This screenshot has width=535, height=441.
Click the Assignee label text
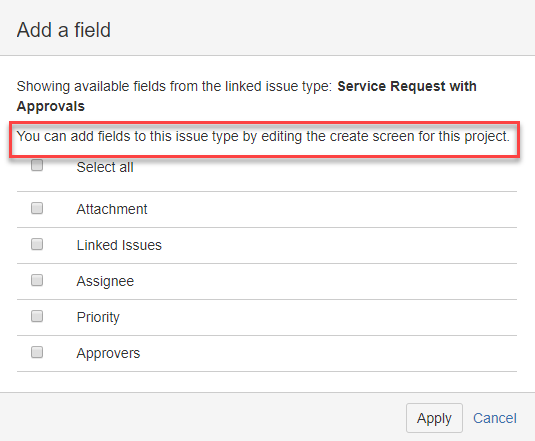(x=105, y=282)
